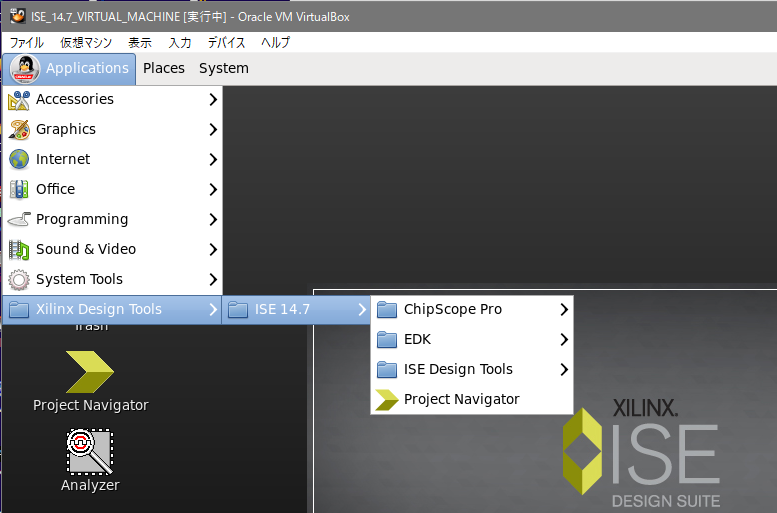
Task: Choose the EDK label
Action: click(x=417, y=340)
